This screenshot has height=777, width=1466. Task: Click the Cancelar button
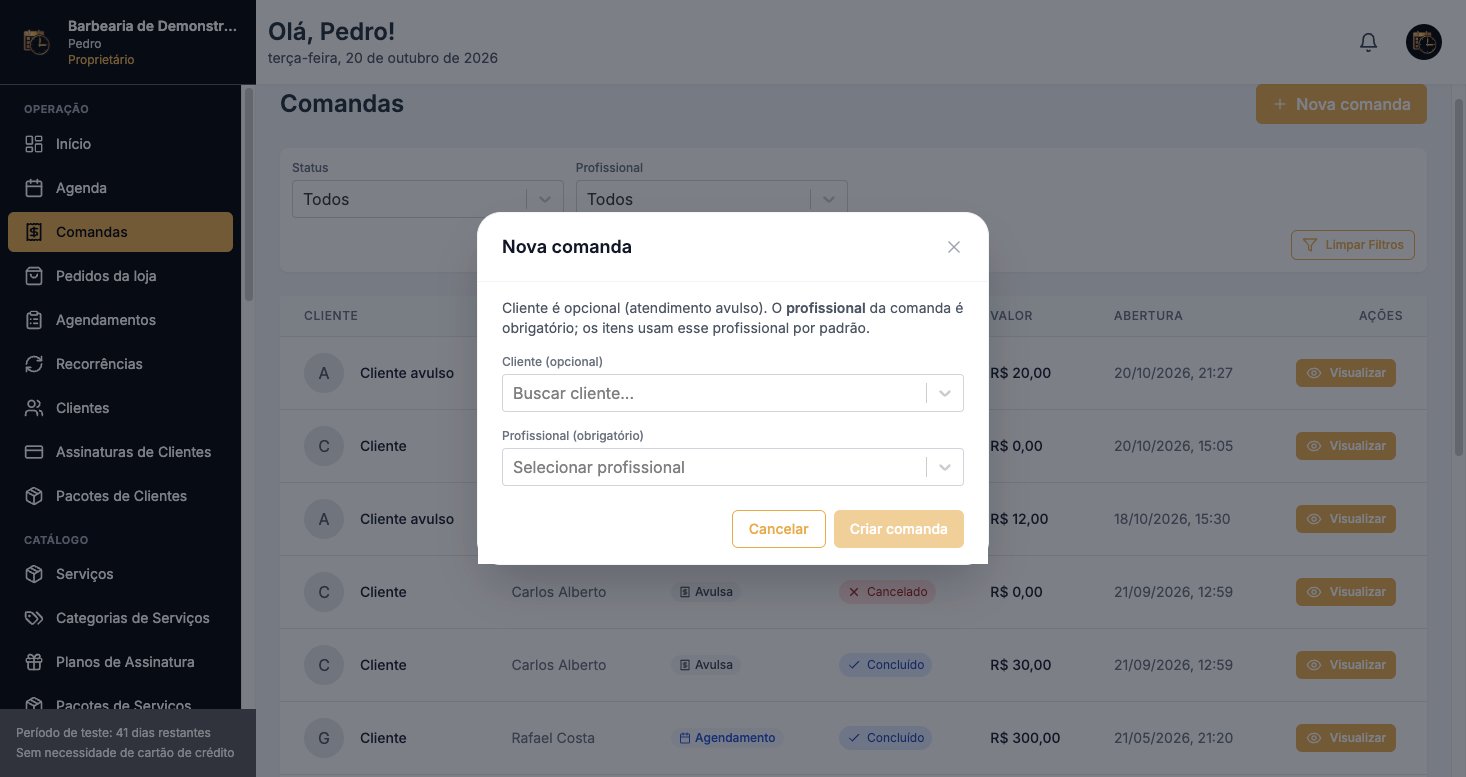(x=779, y=529)
